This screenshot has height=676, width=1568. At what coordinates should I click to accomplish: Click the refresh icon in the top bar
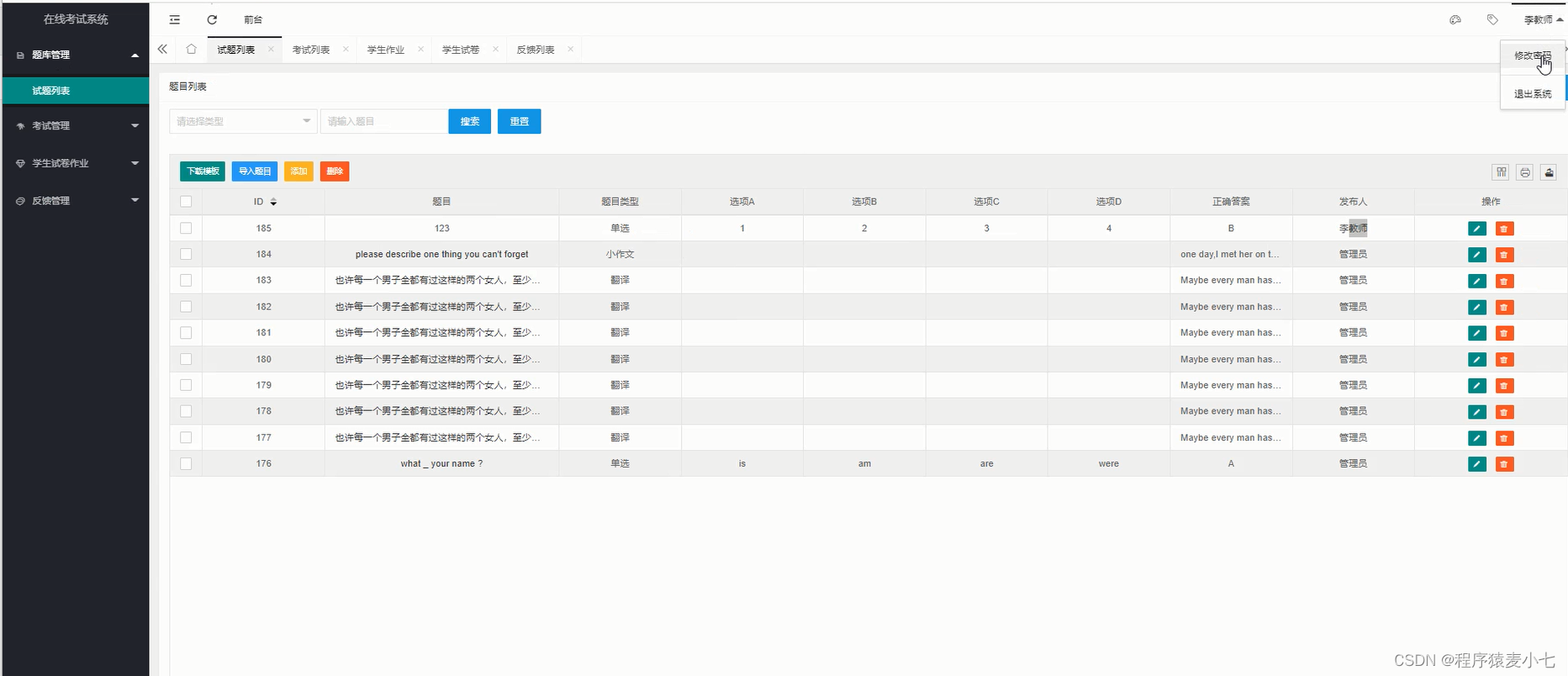point(212,19)
